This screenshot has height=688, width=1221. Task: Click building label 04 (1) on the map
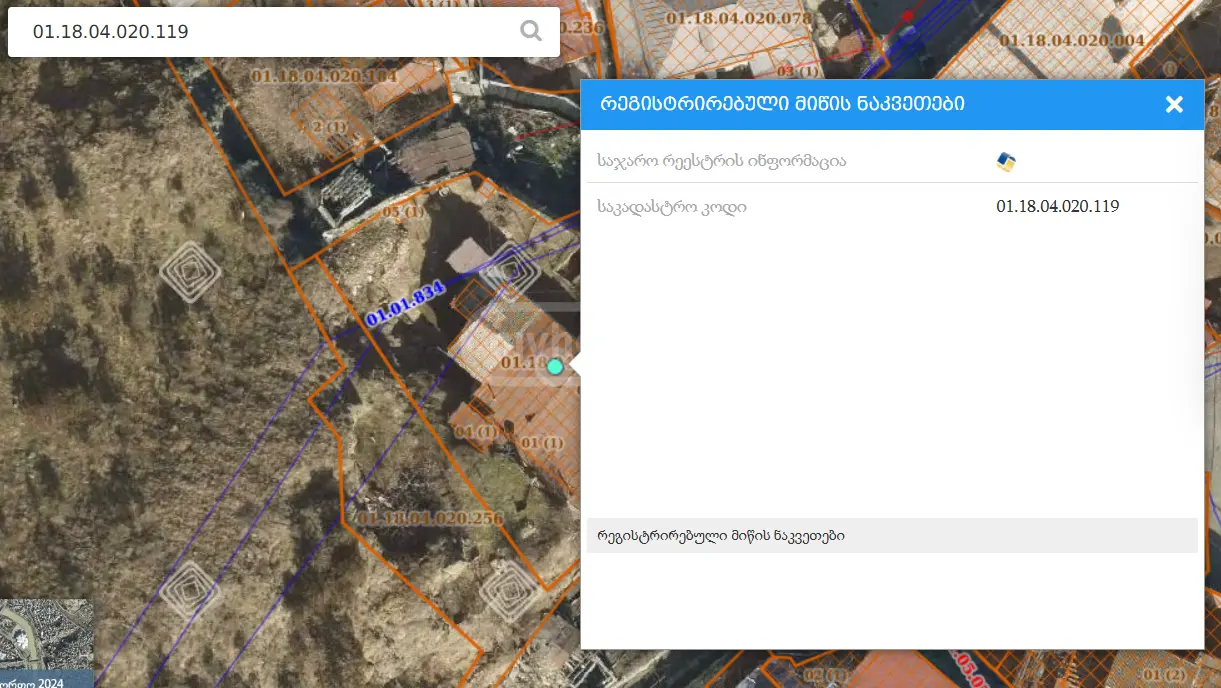(476, 432)
